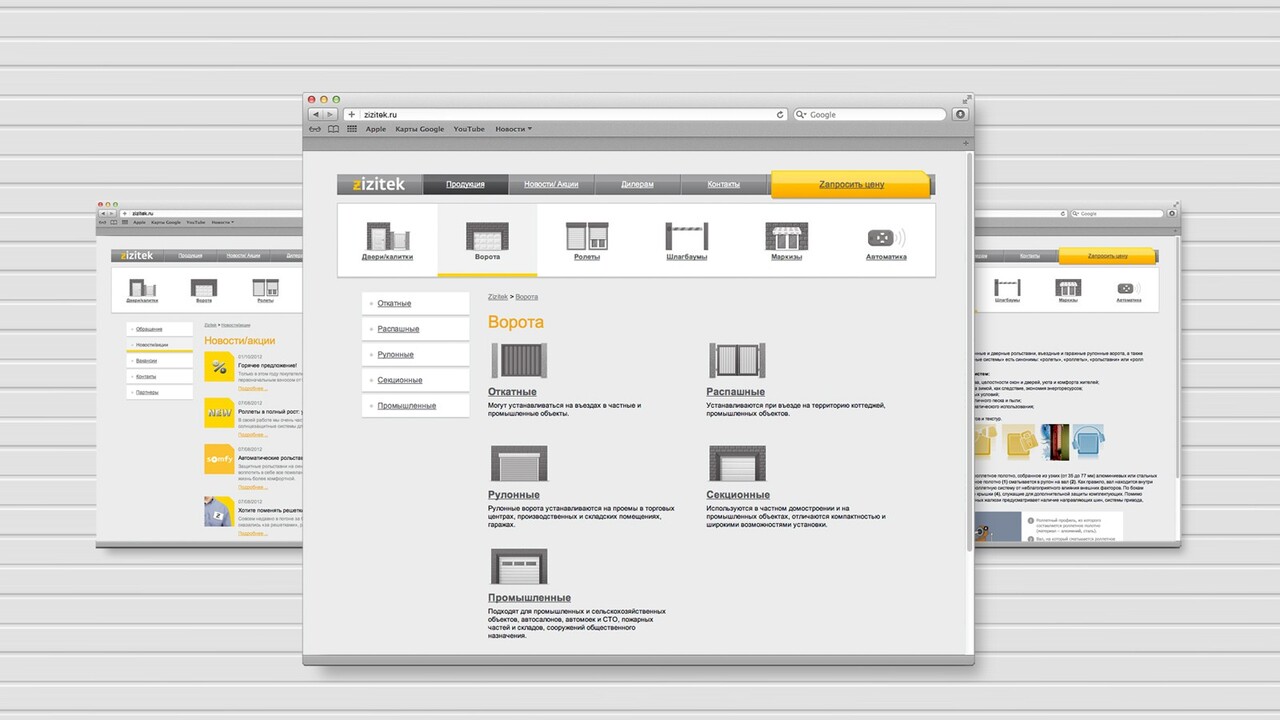Switch to the Дилерам menu tab

click(637, 185)
